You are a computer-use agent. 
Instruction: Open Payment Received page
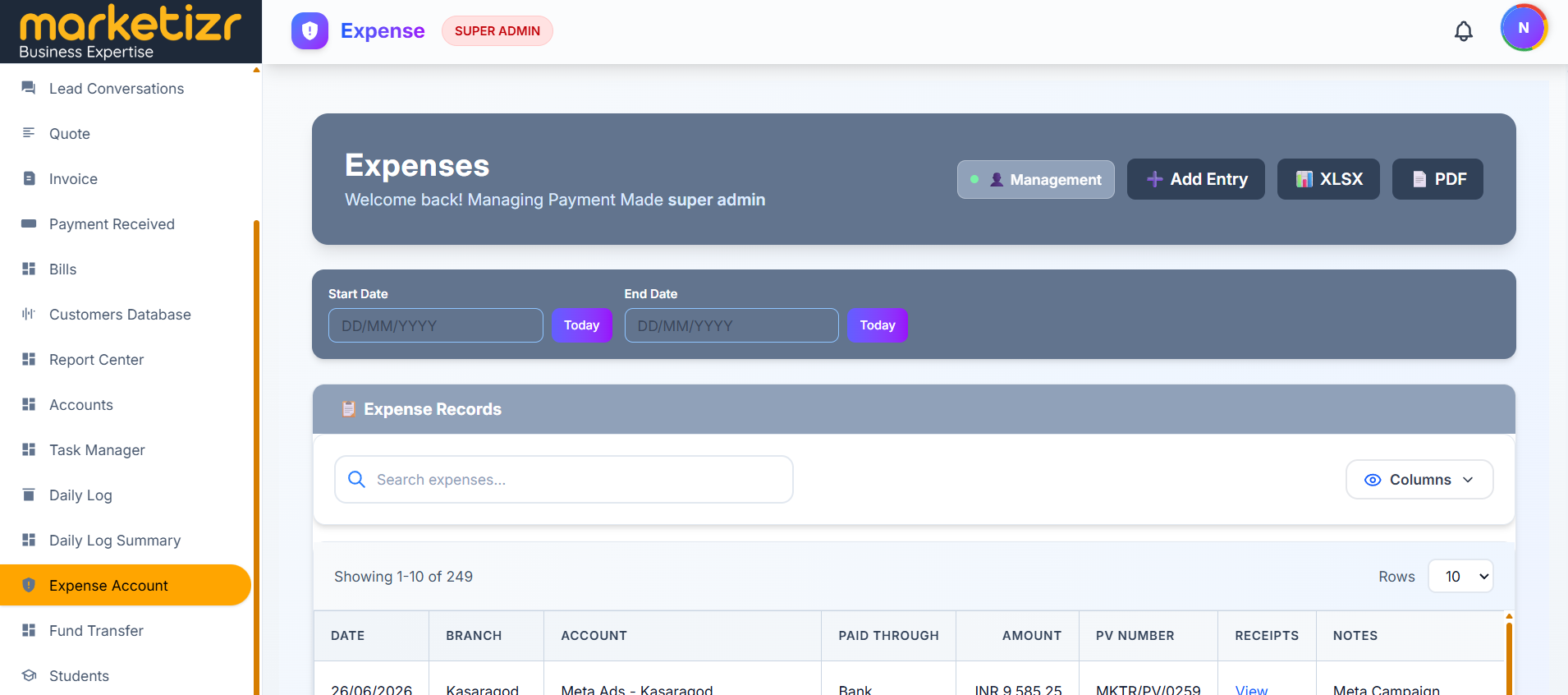pos(112,224)
